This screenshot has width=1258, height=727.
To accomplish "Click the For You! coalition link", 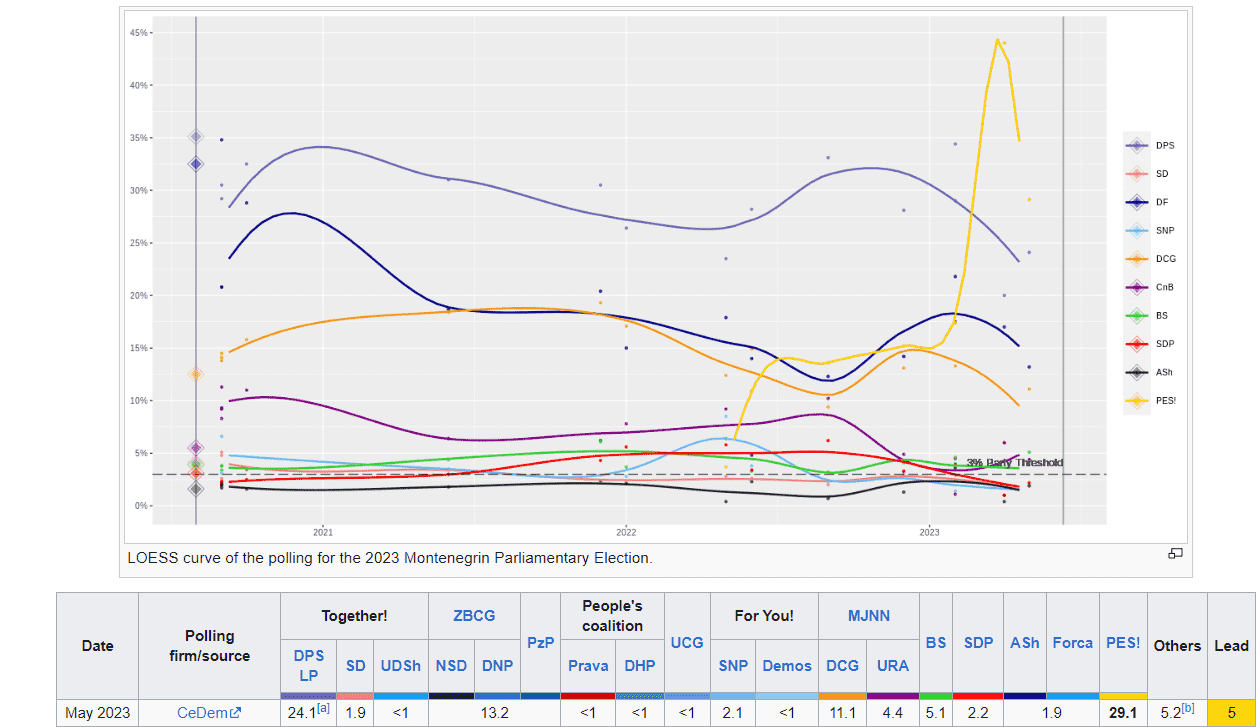I will (x=764, y=616).
